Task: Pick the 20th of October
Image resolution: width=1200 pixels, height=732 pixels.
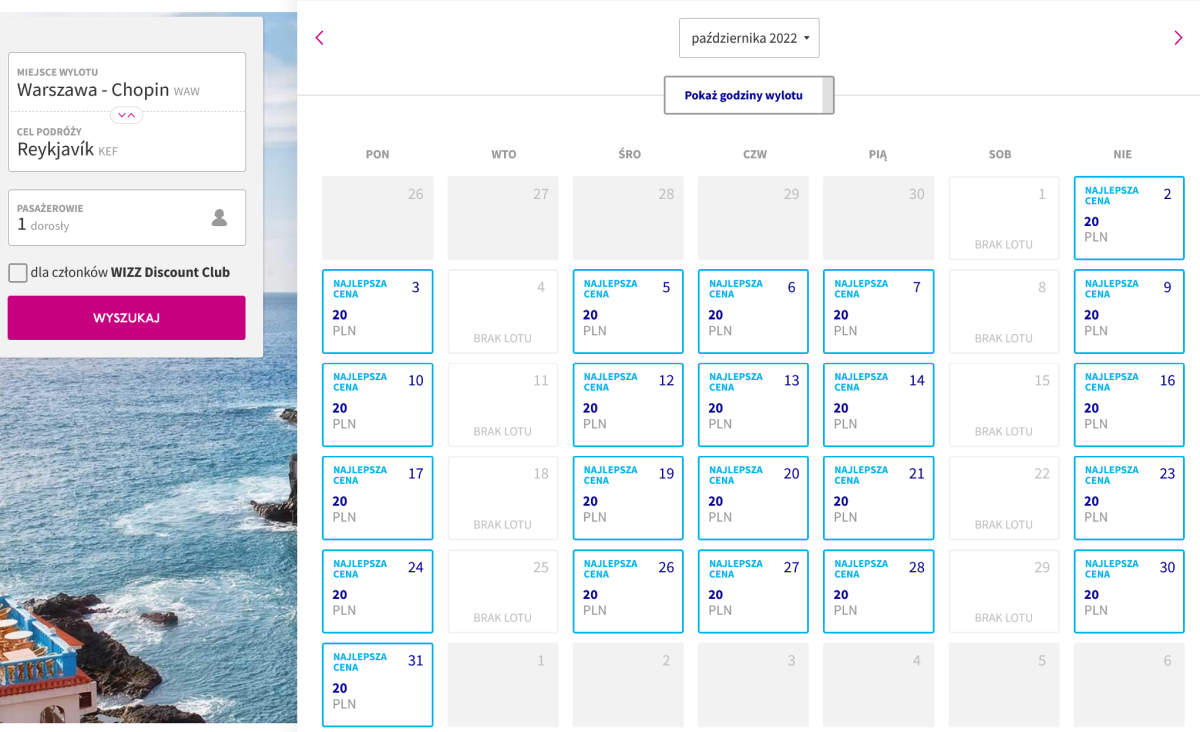Action: pos(753,498)
